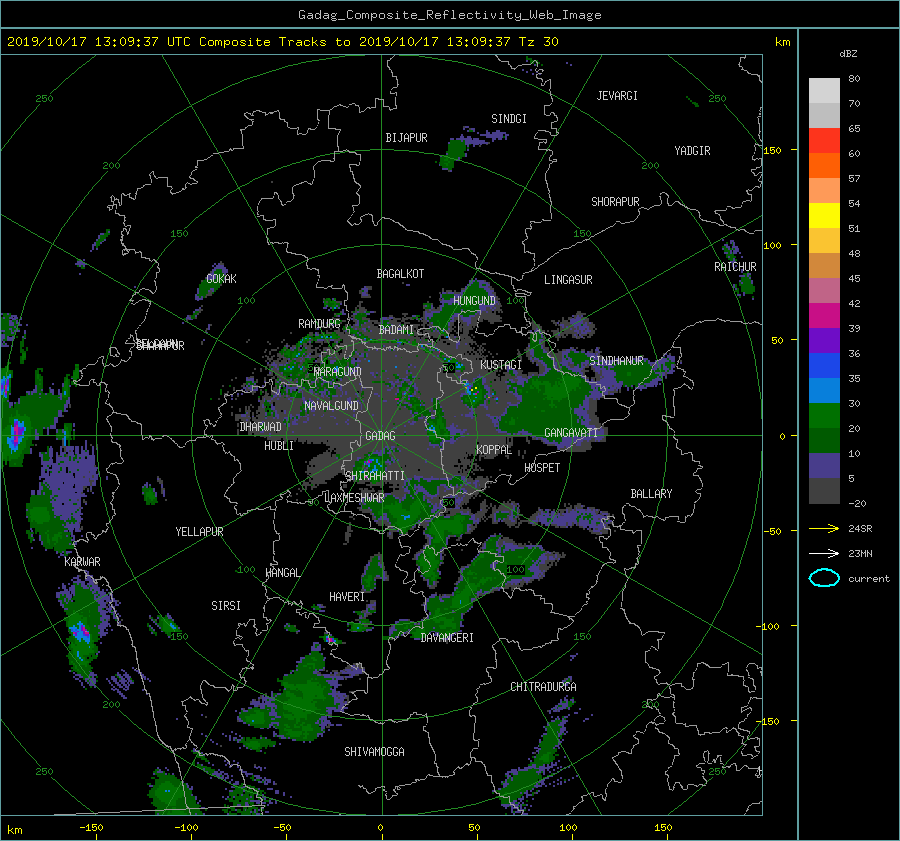
Task: Click the BIJAPUR city label
Action: (406, 138)
